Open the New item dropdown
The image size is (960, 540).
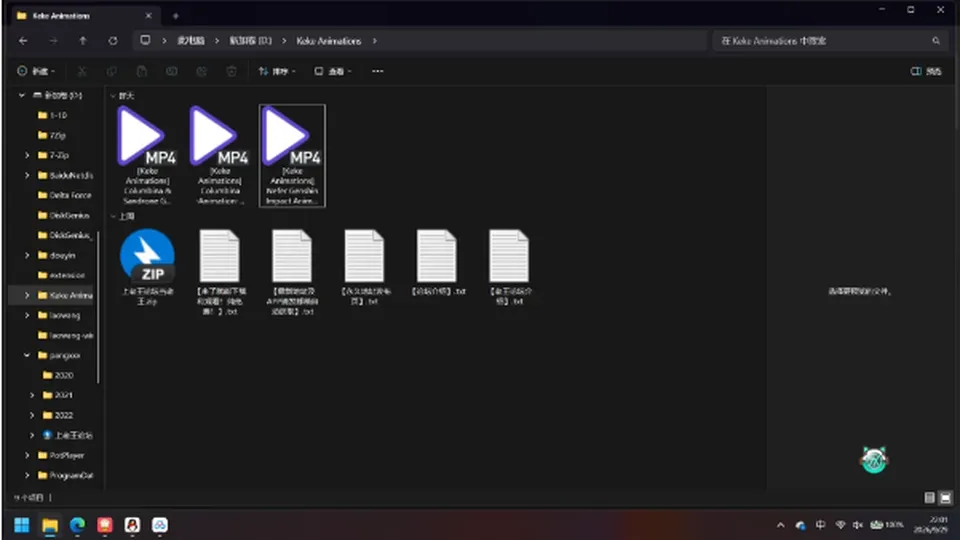36,71
